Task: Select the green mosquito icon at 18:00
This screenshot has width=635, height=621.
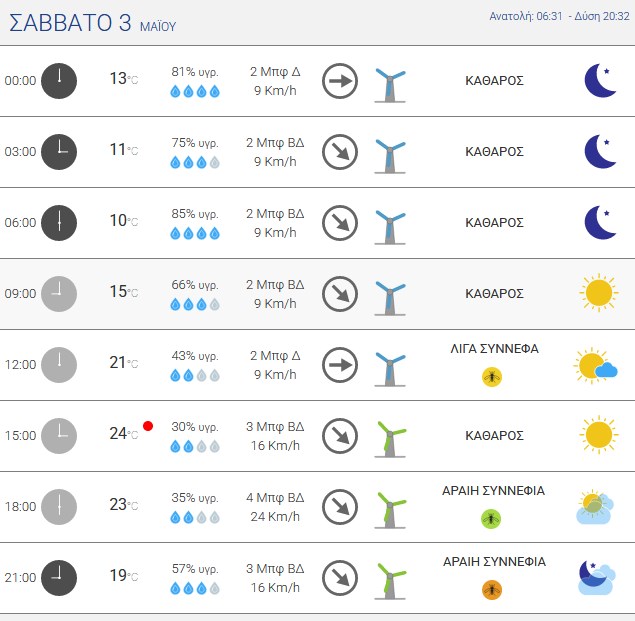Action: pos(491,519)
